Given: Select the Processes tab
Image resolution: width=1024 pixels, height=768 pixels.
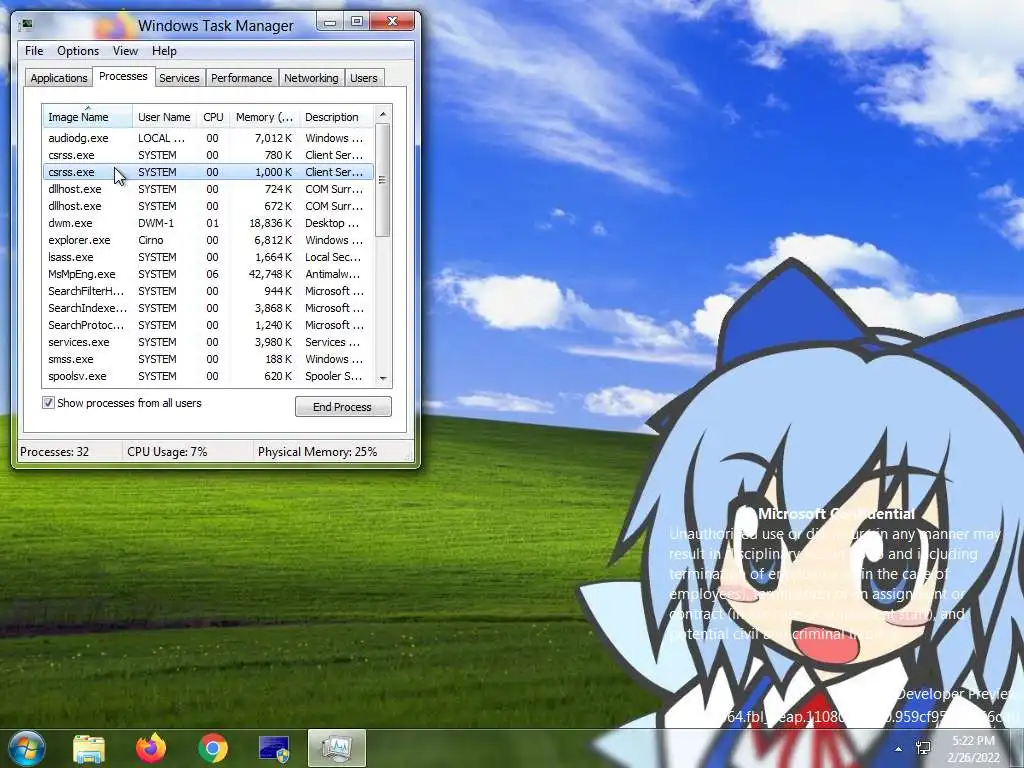Looking at the screenshot, I should (123, 76).
